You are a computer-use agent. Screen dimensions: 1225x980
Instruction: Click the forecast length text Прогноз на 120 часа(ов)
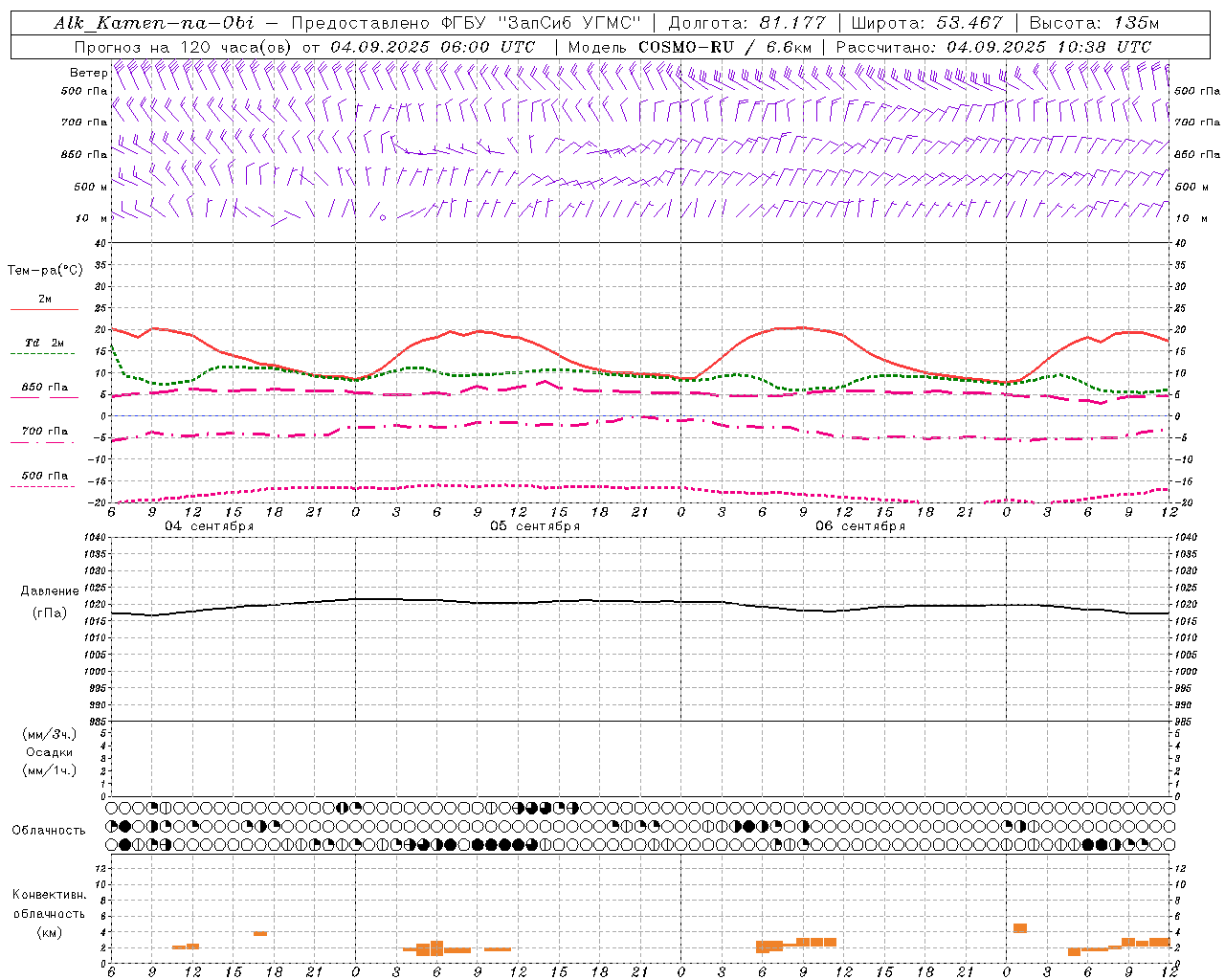[184, 47]
